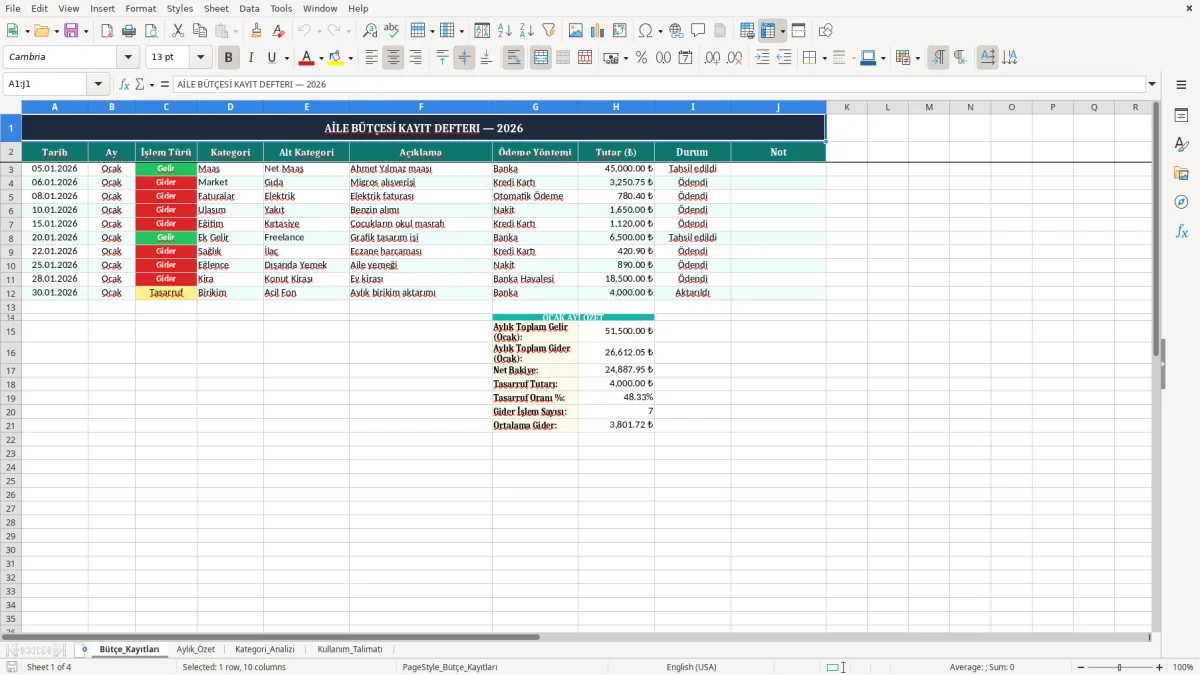Click the 100% zoom level
1200x675 pixels.
(x=1183, y=667)
